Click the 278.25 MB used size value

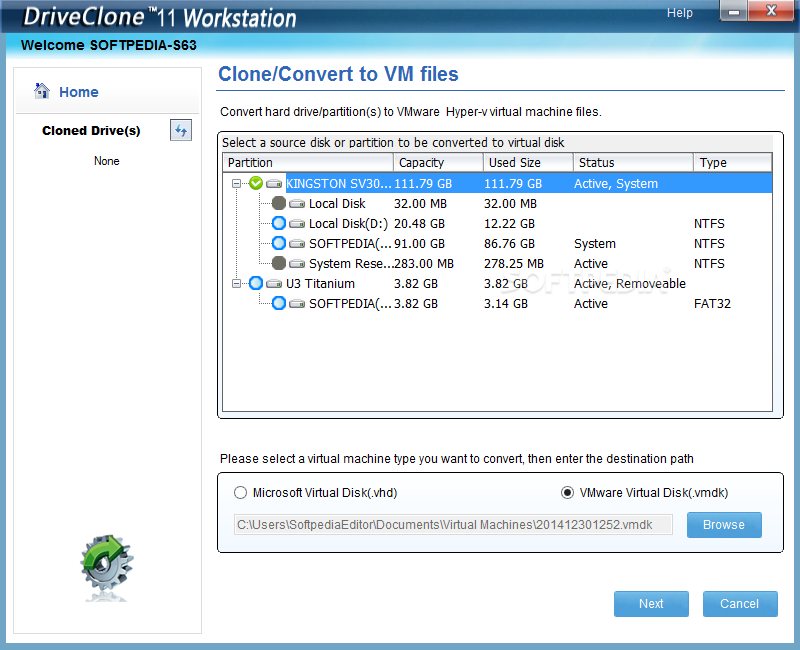[x=514, y=264]
